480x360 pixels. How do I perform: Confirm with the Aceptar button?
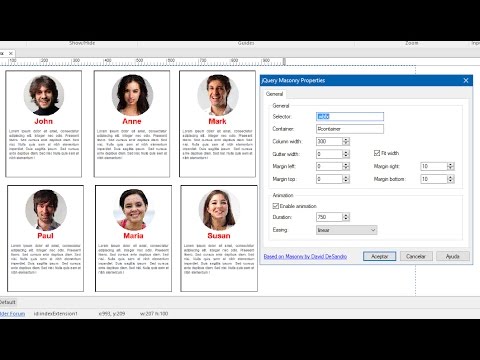click(379, 256)
